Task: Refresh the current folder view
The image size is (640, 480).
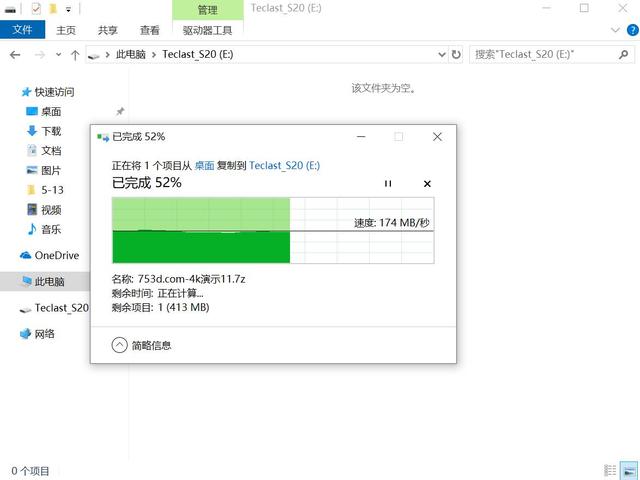Action: (x=456, y=54)
